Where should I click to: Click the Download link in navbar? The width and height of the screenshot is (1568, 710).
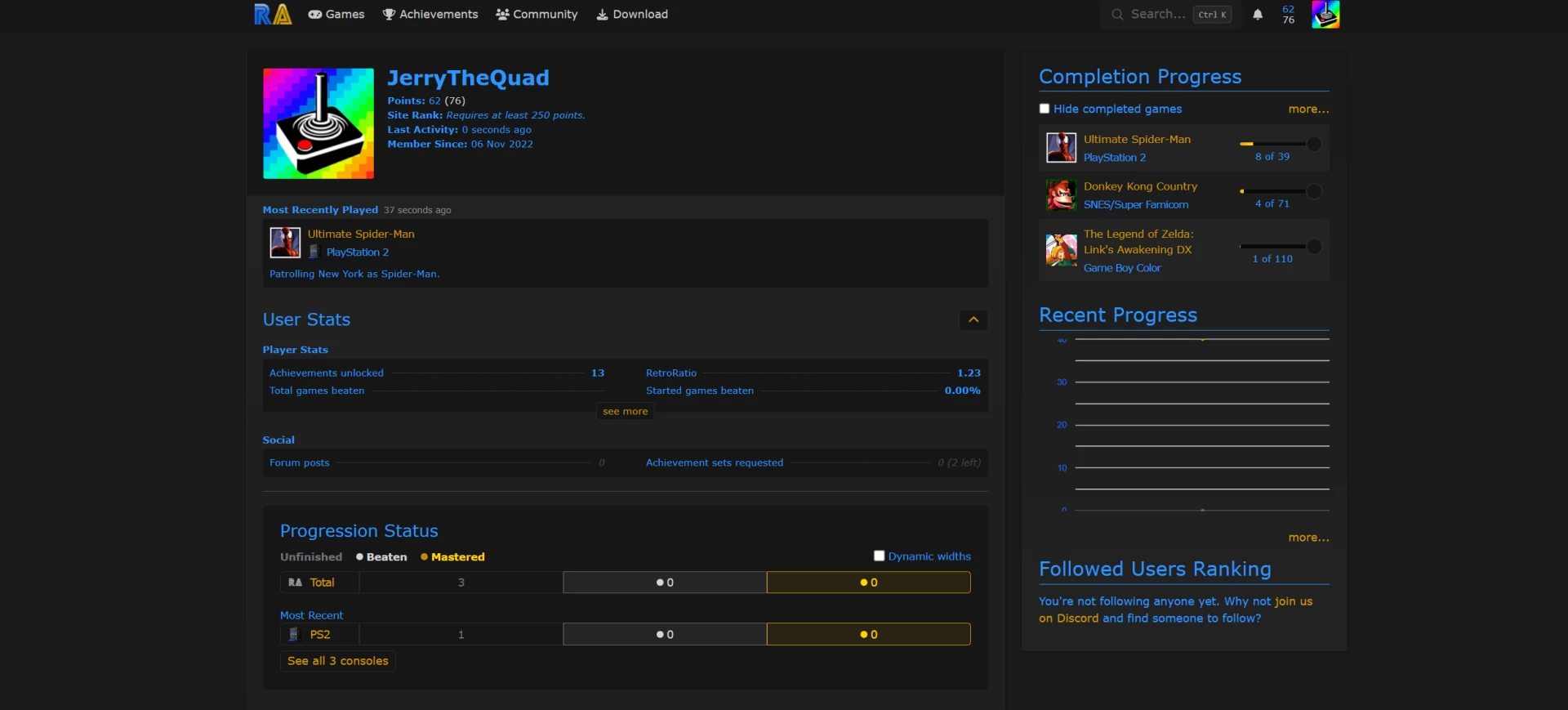(632, 15)
